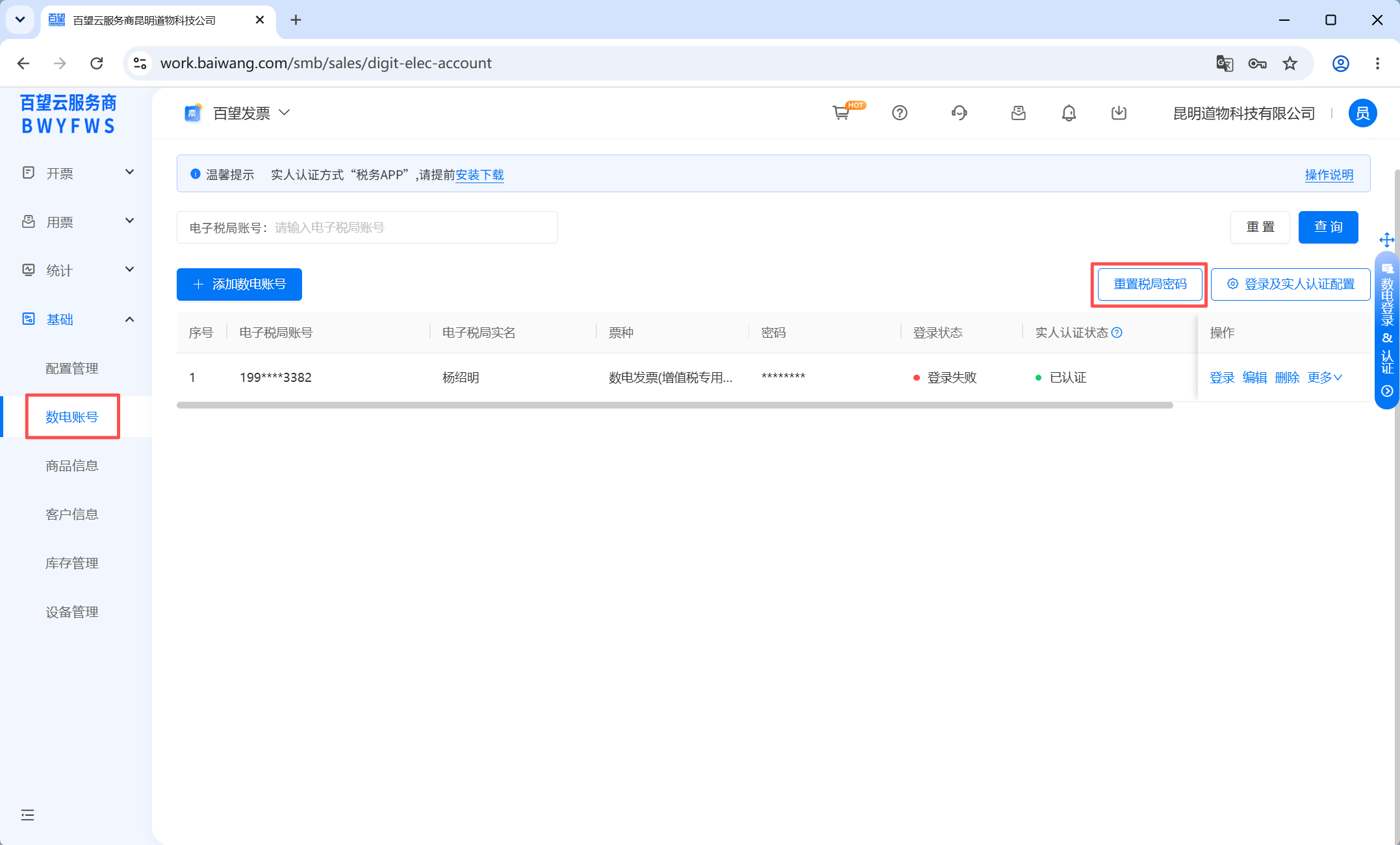Open 更多 dropdown in account row

pyautogui.click(x=1325, y=377)
